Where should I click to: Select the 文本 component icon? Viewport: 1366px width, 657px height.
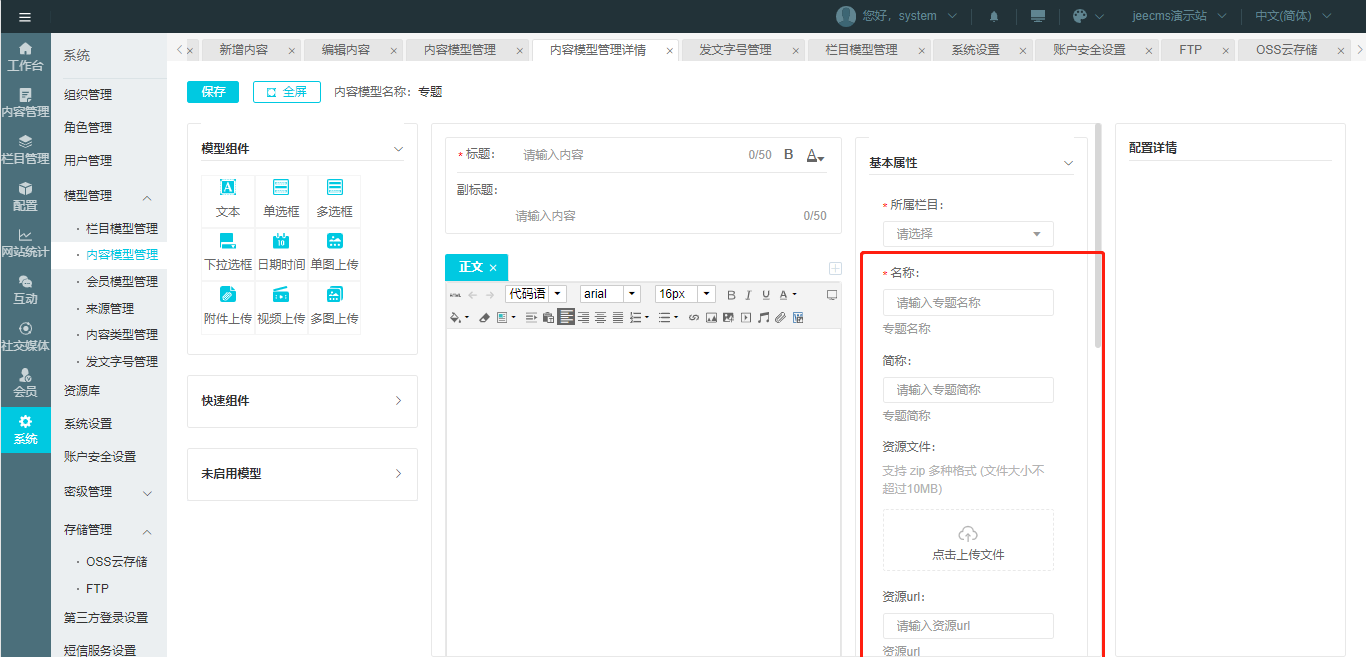tap(228, 197)
